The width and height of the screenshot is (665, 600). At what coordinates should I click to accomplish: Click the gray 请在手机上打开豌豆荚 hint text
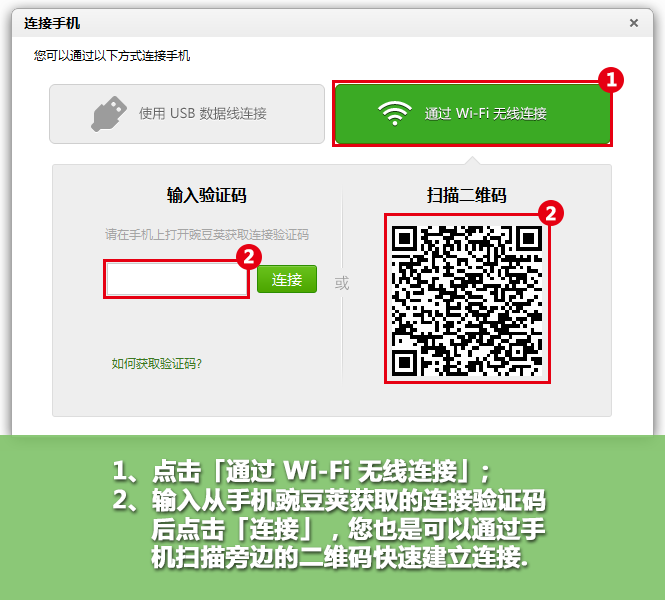207,234
